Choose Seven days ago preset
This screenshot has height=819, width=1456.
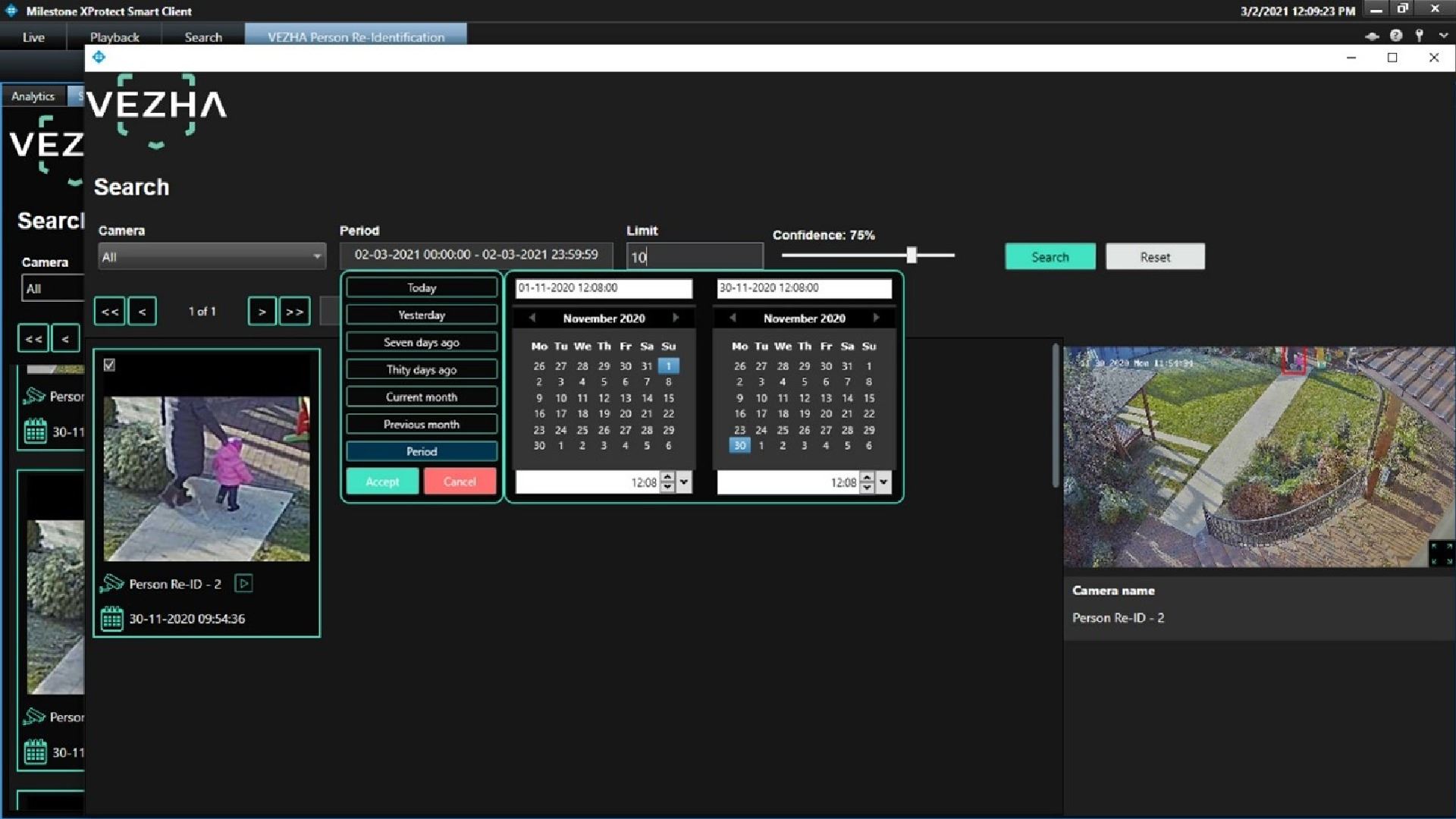pos(422,342)
